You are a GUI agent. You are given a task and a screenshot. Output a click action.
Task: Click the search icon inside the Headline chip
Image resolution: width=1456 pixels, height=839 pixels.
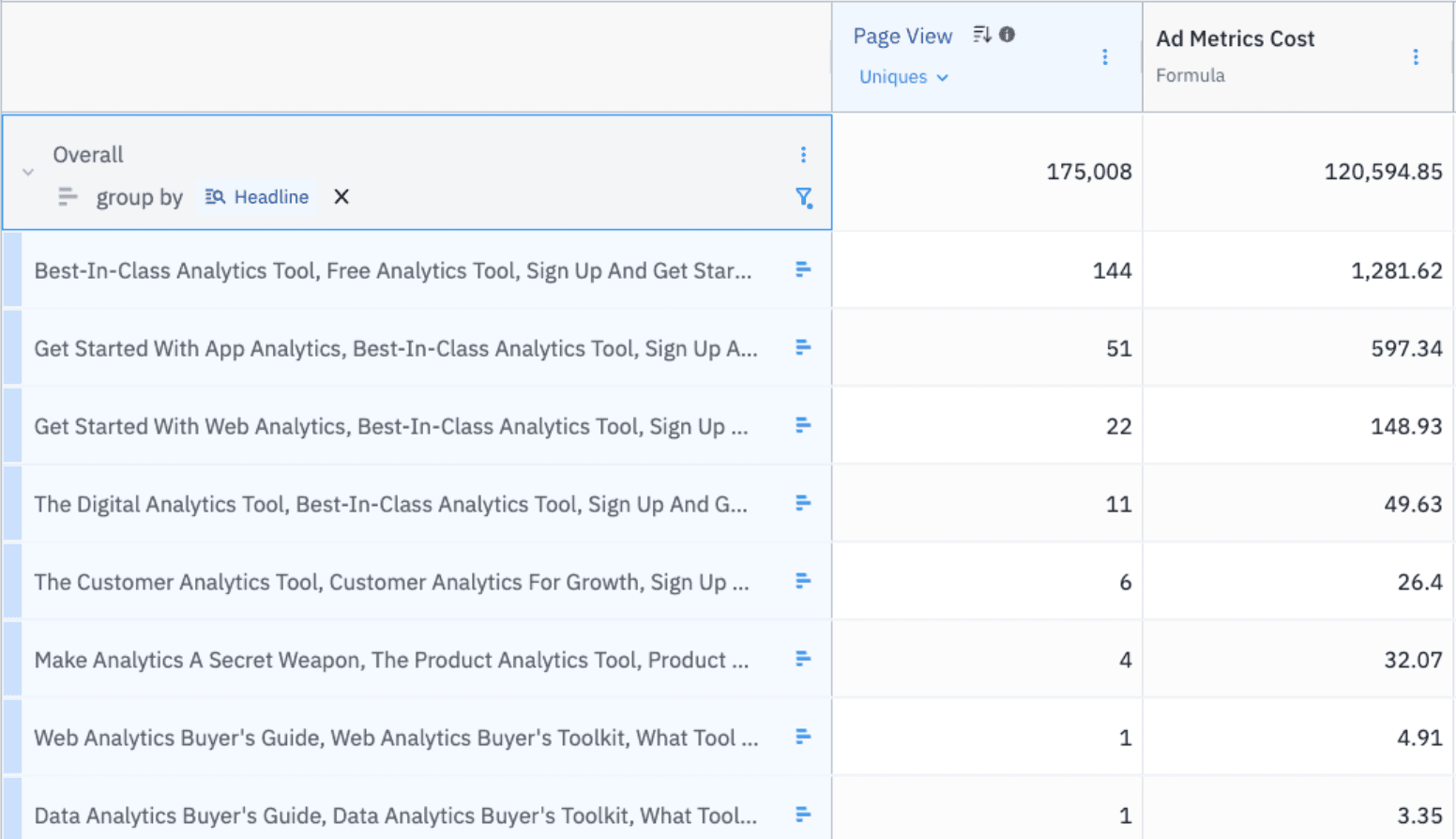(x=214, y=197)
